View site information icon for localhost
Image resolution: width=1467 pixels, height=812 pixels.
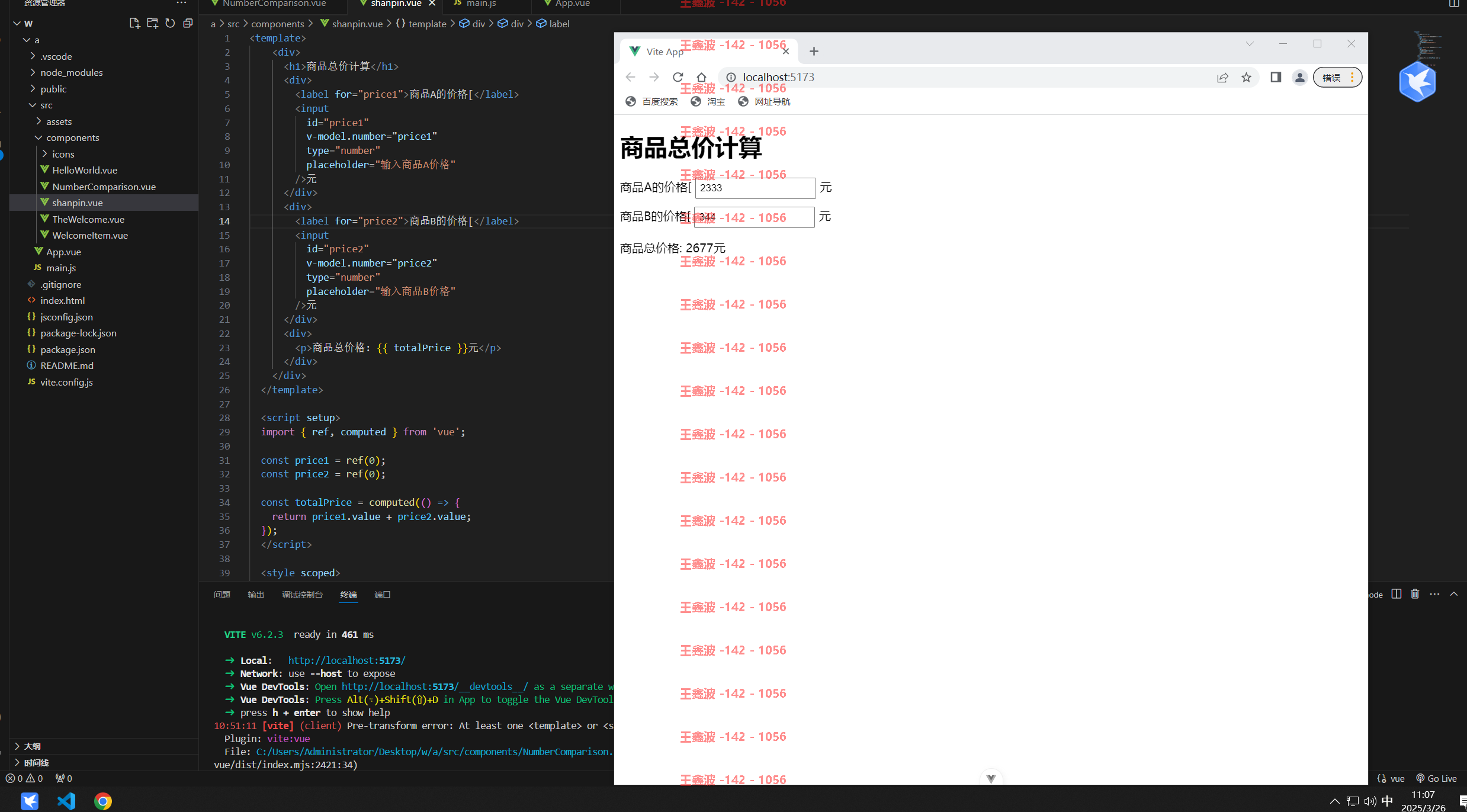(x=731, y=78)
